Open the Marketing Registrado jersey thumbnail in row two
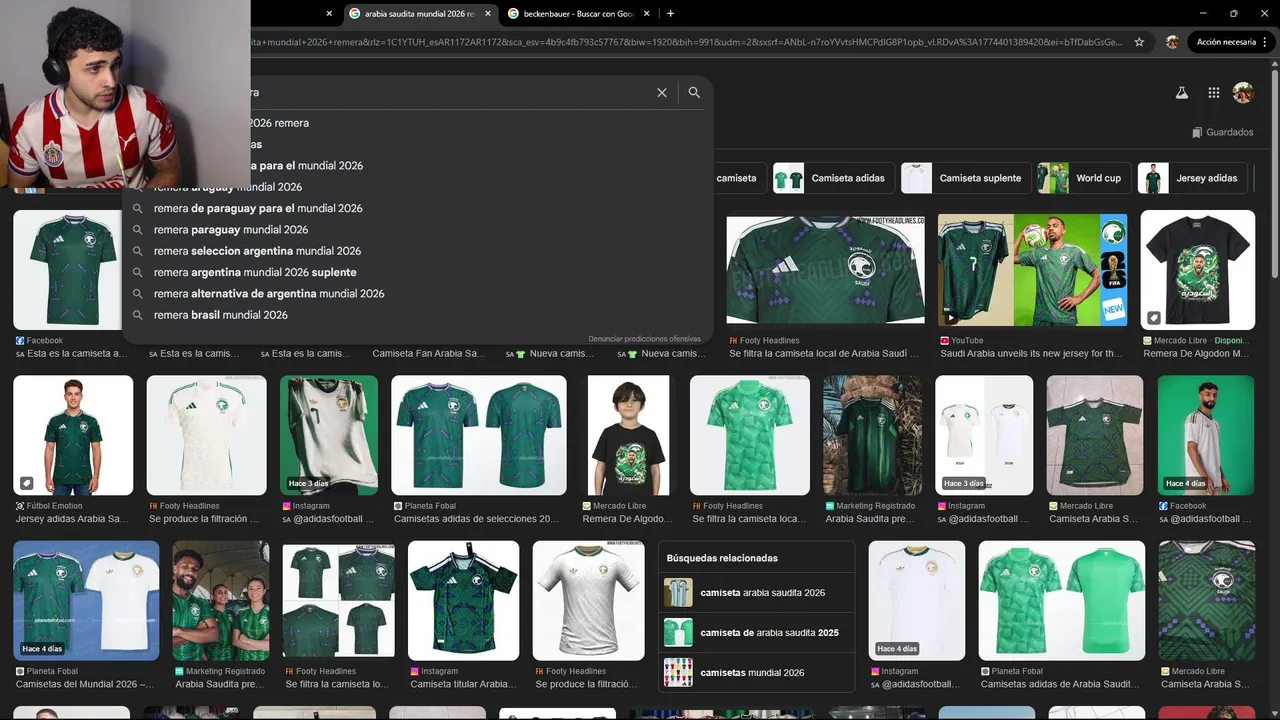 click(x=872, y=435)
